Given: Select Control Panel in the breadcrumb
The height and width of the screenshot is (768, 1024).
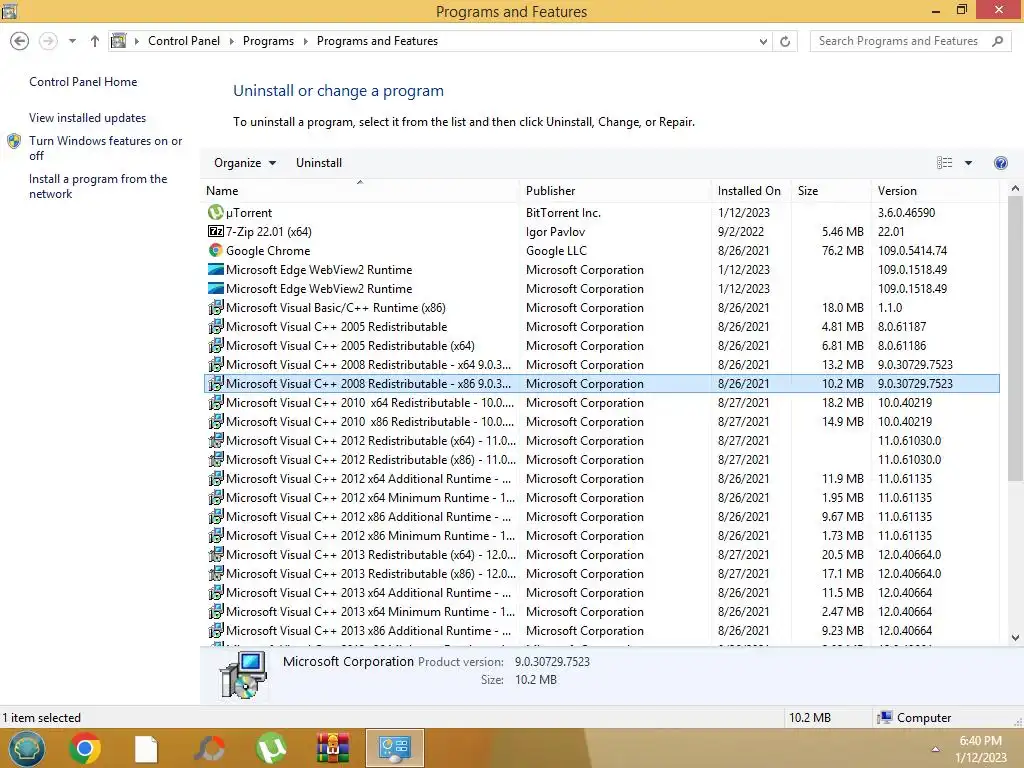Looking at the screenshot, I should click(x=184, y=41).
